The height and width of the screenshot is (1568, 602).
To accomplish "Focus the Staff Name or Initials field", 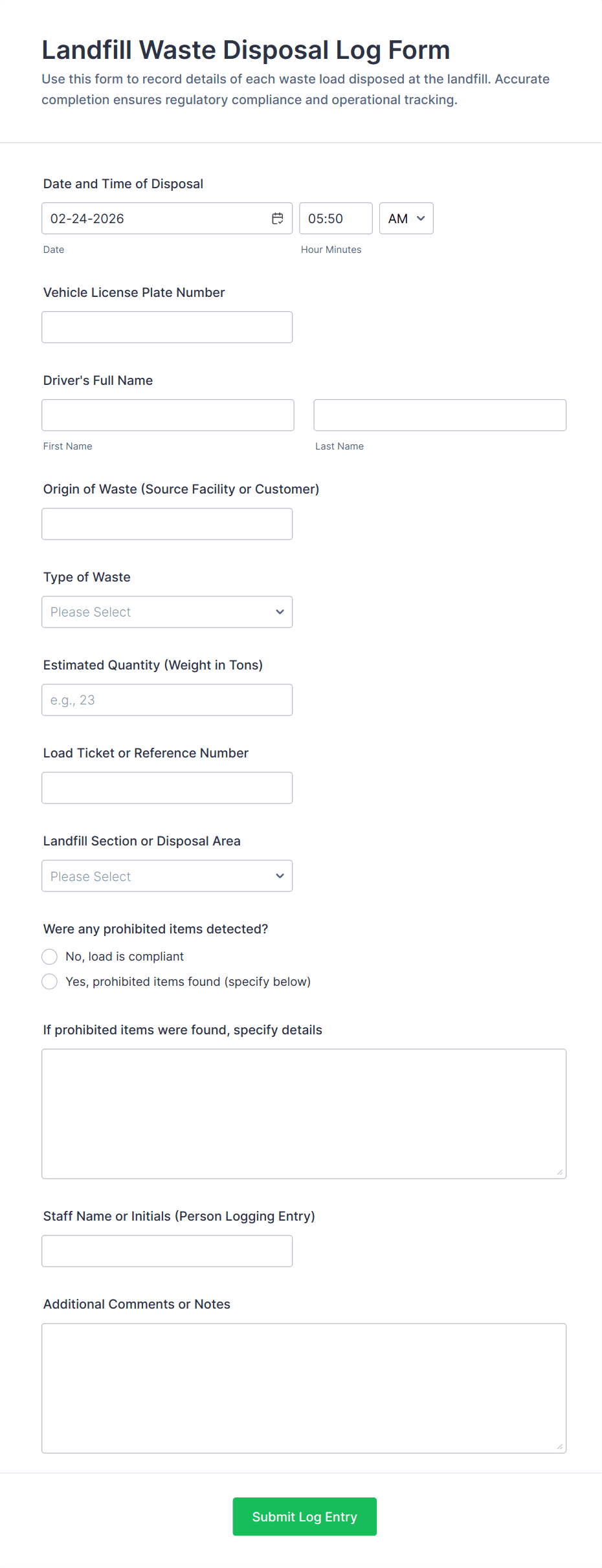I will [x=167, y=1251].
